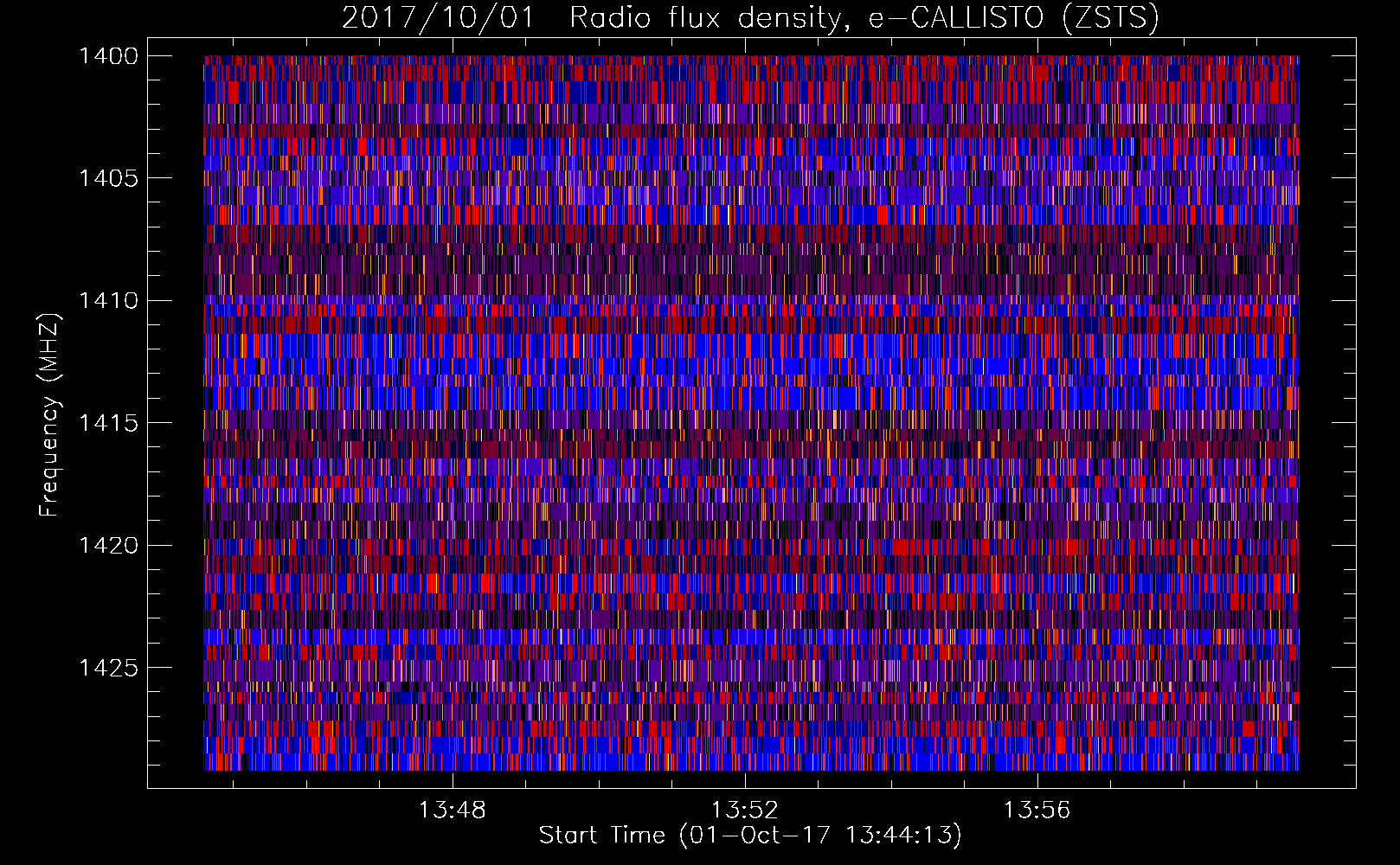1400x865 pixels.
Task: Click the 1405 frequency tick label
Action: coord(108,178)
